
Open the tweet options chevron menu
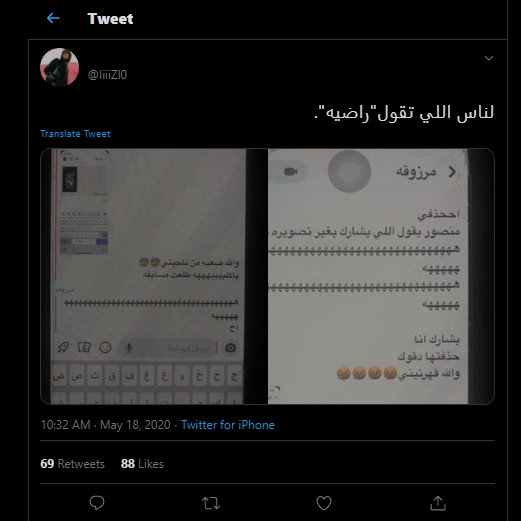click(x=489, y=59)
